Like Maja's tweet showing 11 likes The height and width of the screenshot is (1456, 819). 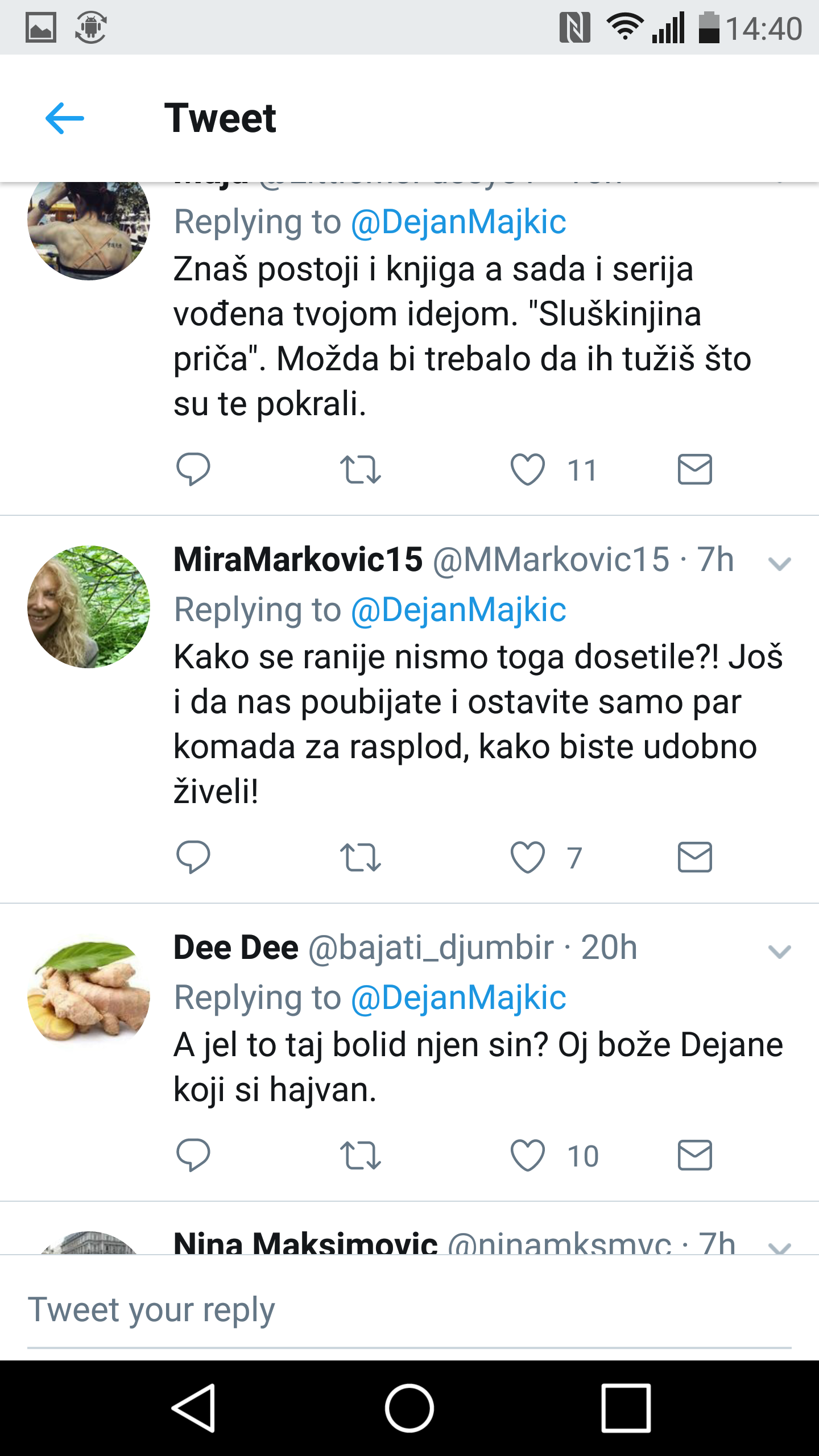[529, 469]
